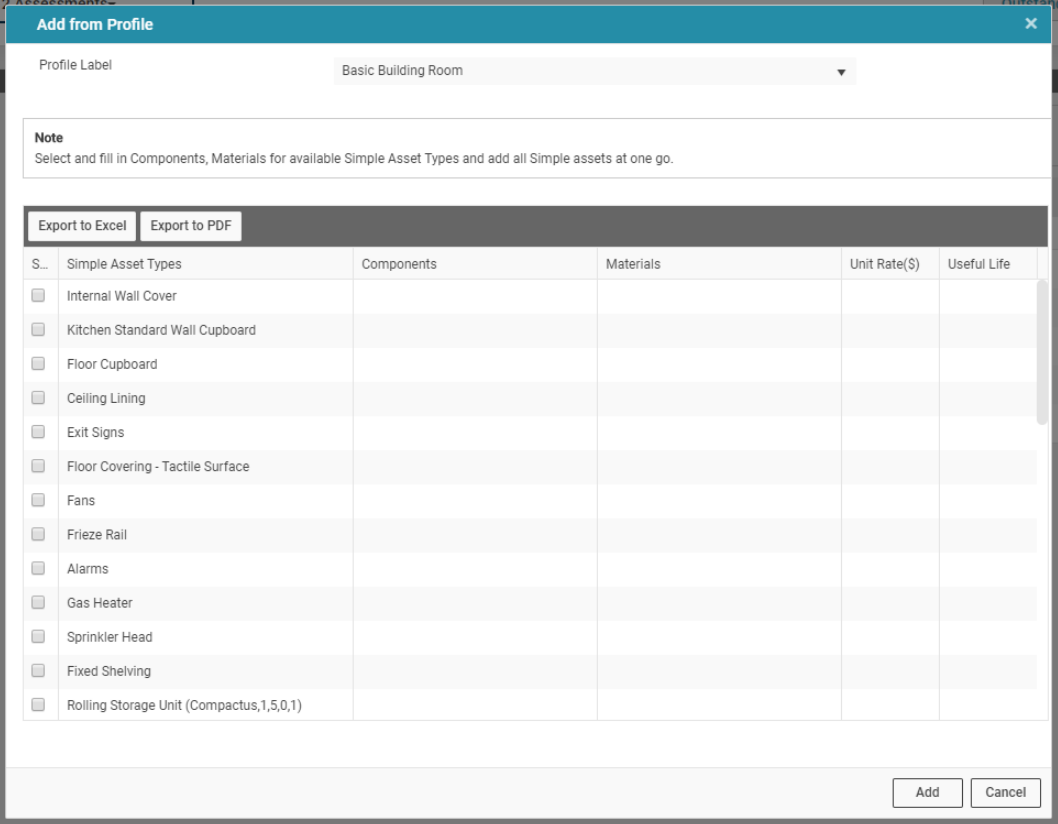Click the Materials column header
Viewport: 1058px width, 824px height.
pos(633,264)
